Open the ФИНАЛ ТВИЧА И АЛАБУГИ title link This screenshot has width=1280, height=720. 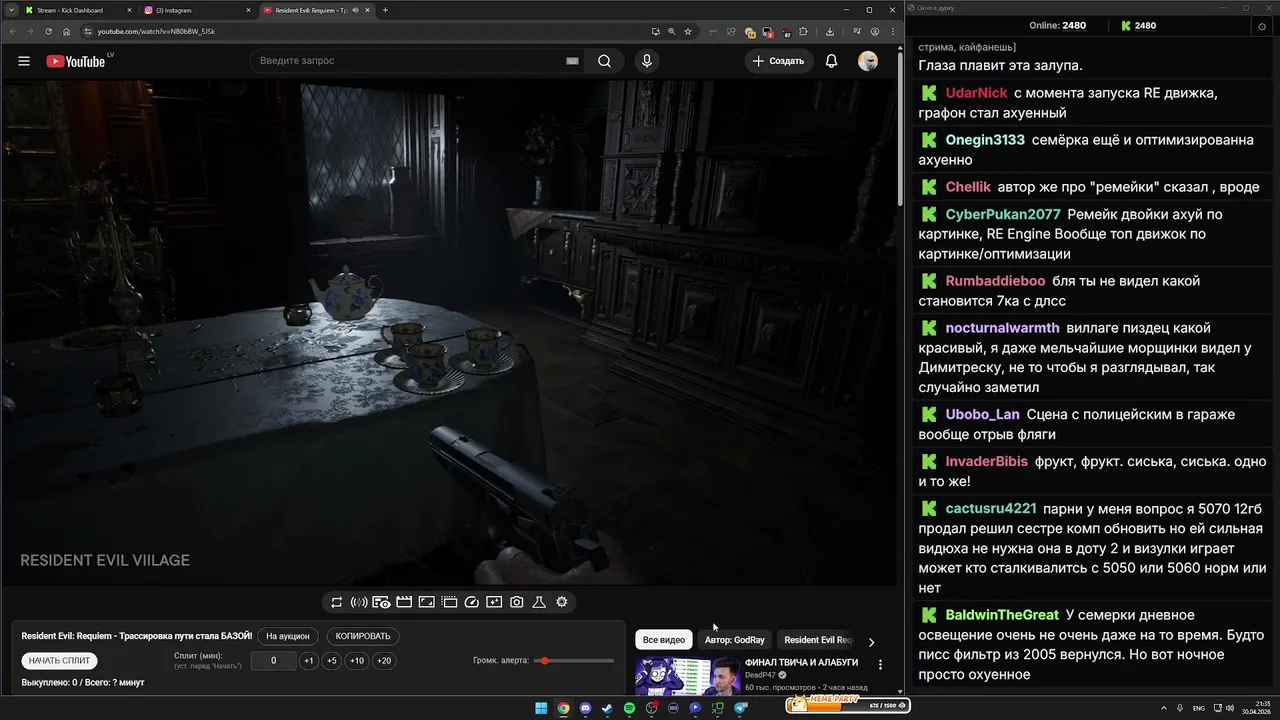[801, 663]
